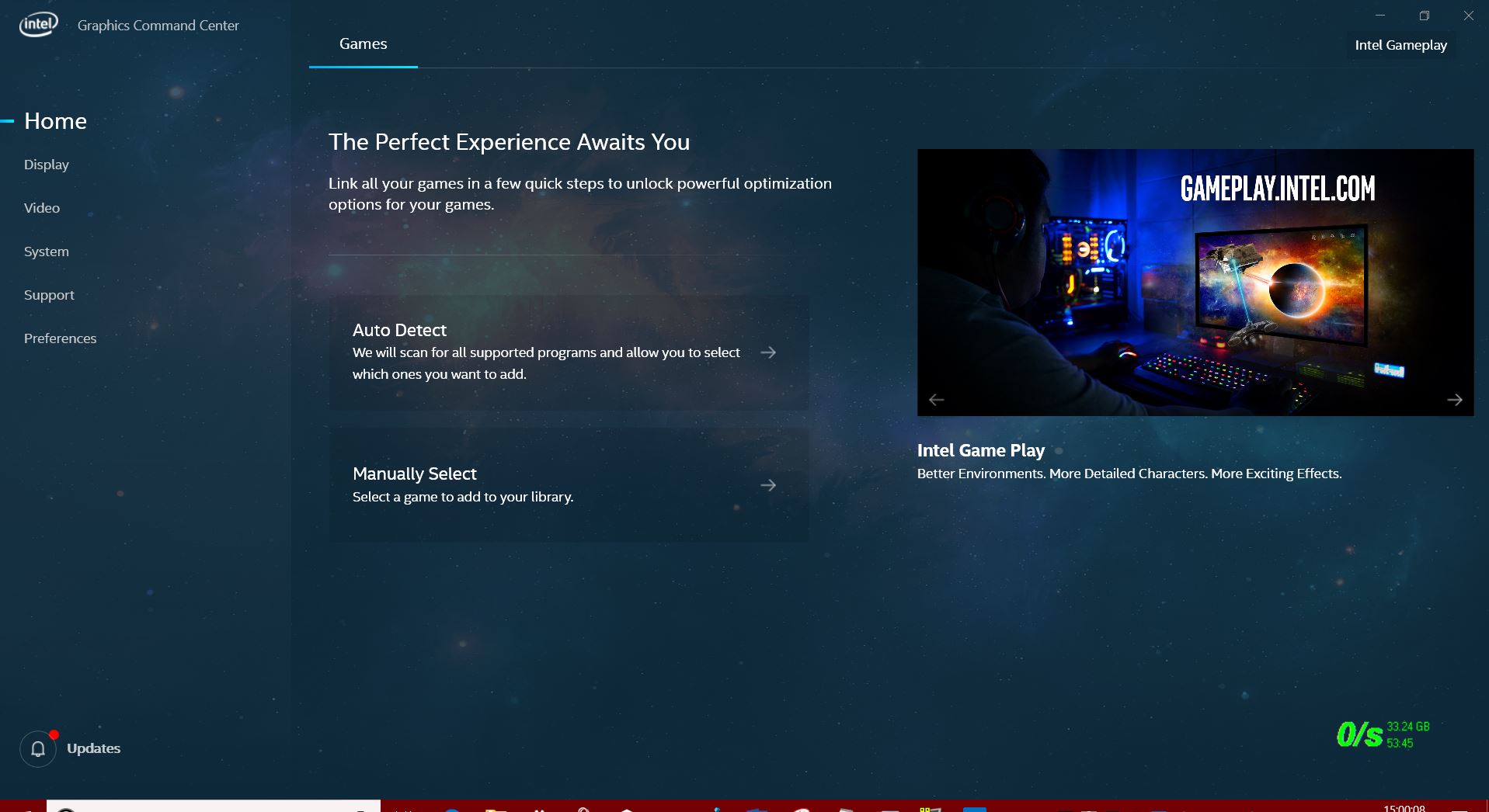Click 'The Perfect Experience Awaits You' heading
The height and width of the screenshot is (812, 1489).
click(x=509, y=142)
